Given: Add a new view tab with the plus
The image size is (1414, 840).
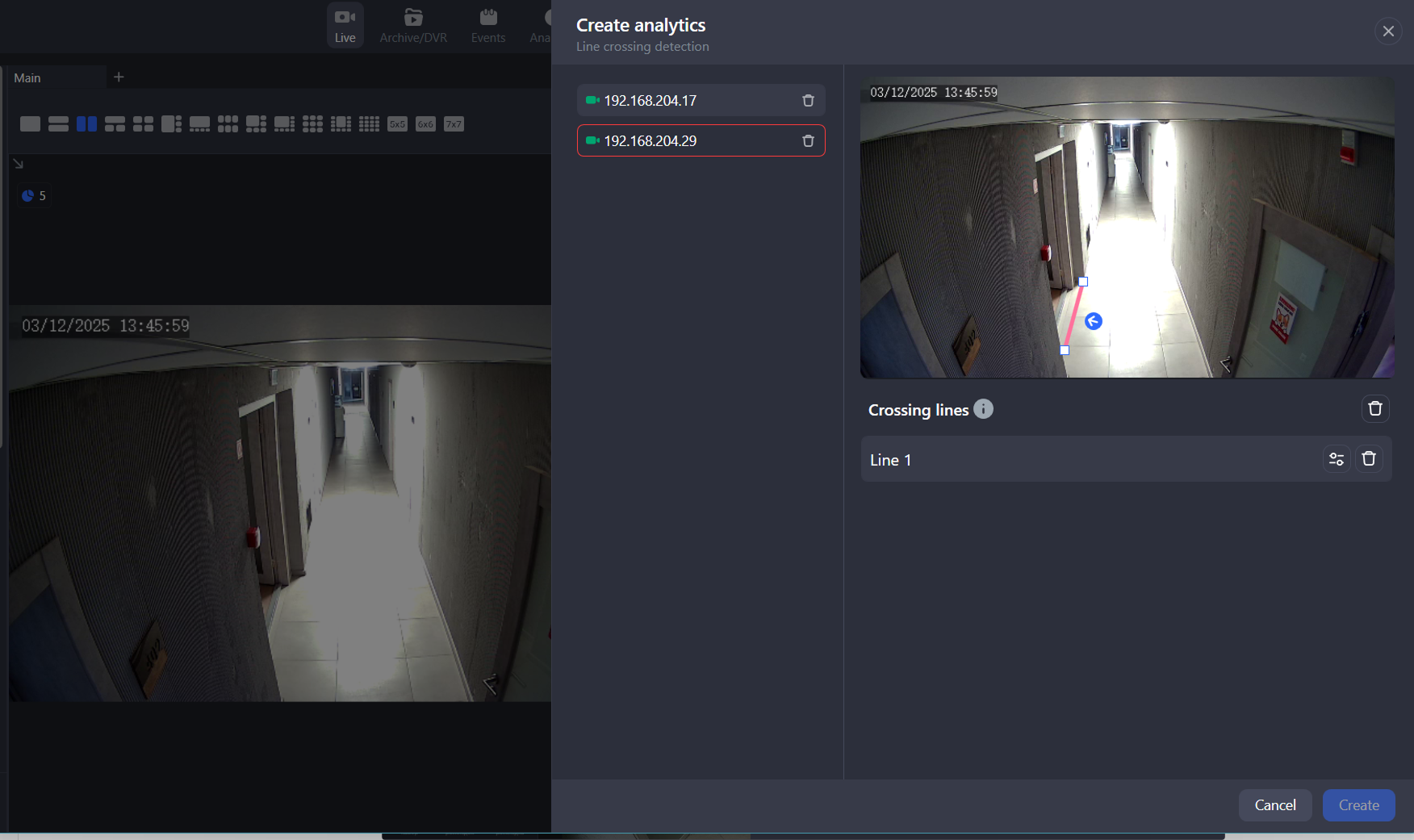Looking at the screenshot, I should point(119,77).
